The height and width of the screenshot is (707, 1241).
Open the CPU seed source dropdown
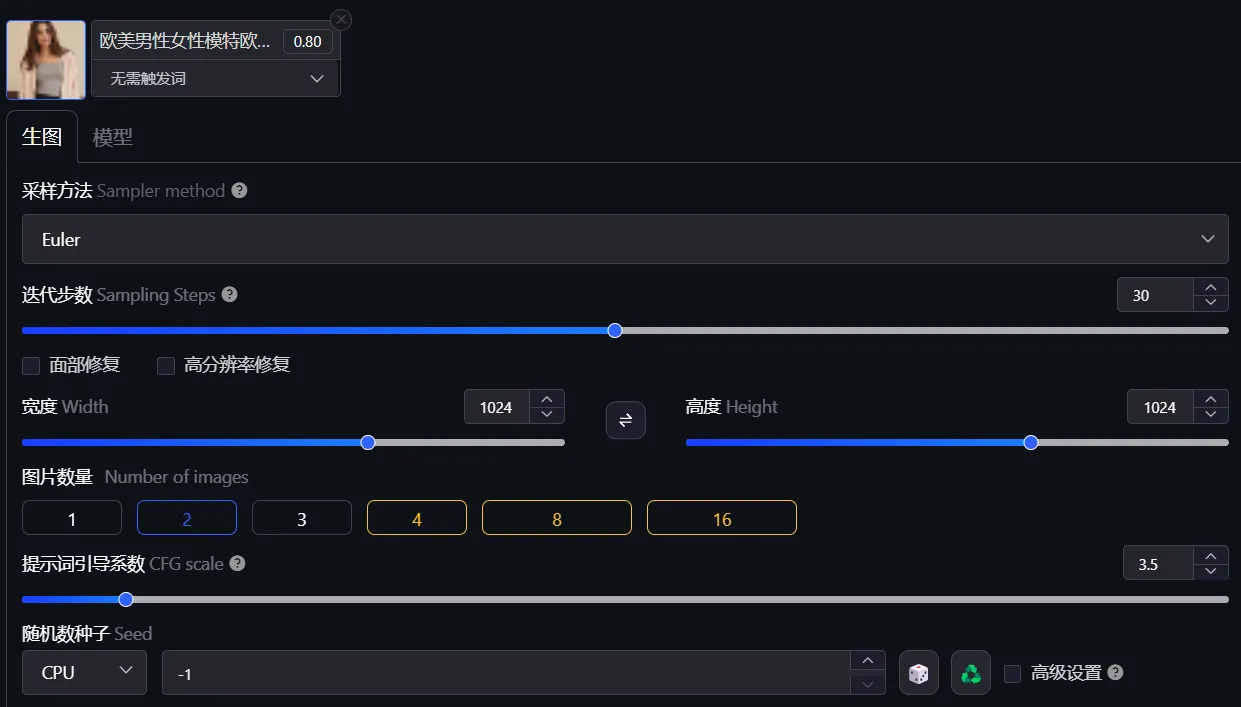pos(84,672)
